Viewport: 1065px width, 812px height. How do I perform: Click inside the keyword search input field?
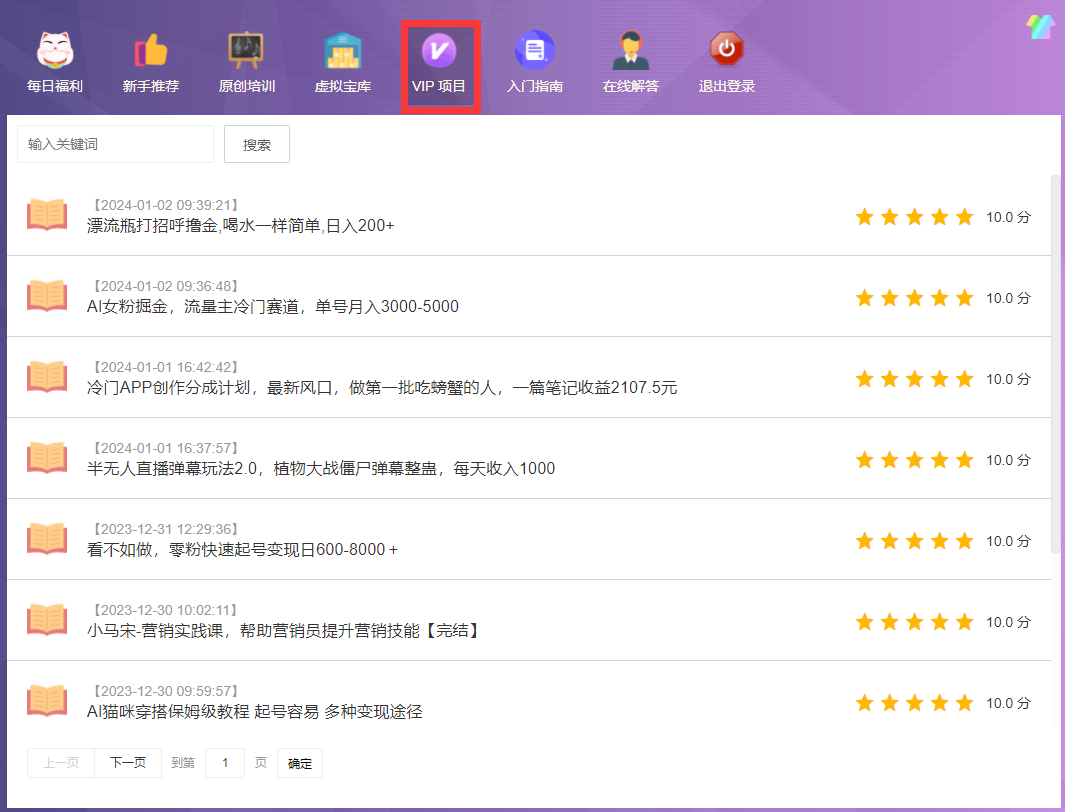tap(114, 143)
